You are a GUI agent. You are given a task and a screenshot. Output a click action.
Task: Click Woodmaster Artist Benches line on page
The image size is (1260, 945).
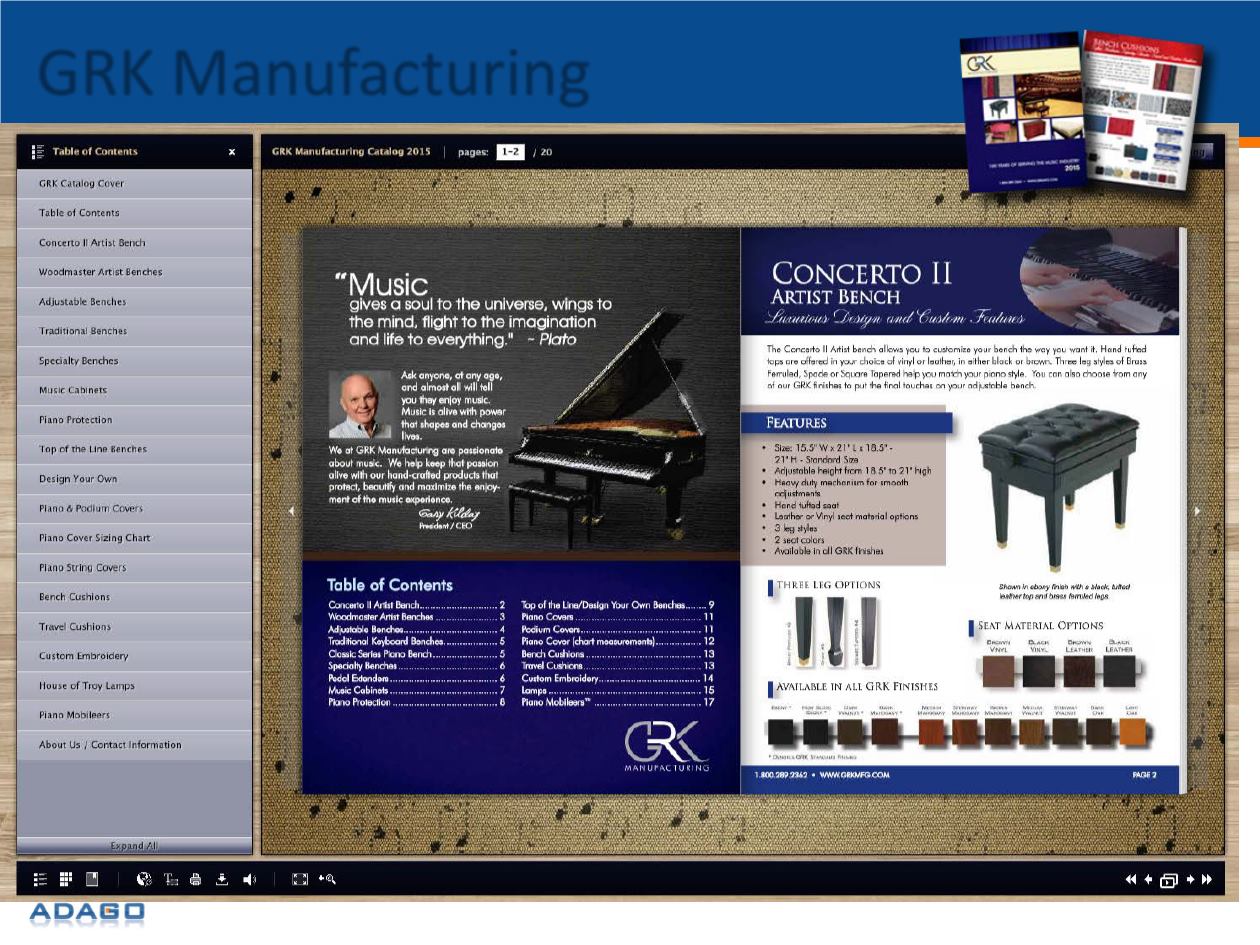pyautogui.click(x=417, y=617)
